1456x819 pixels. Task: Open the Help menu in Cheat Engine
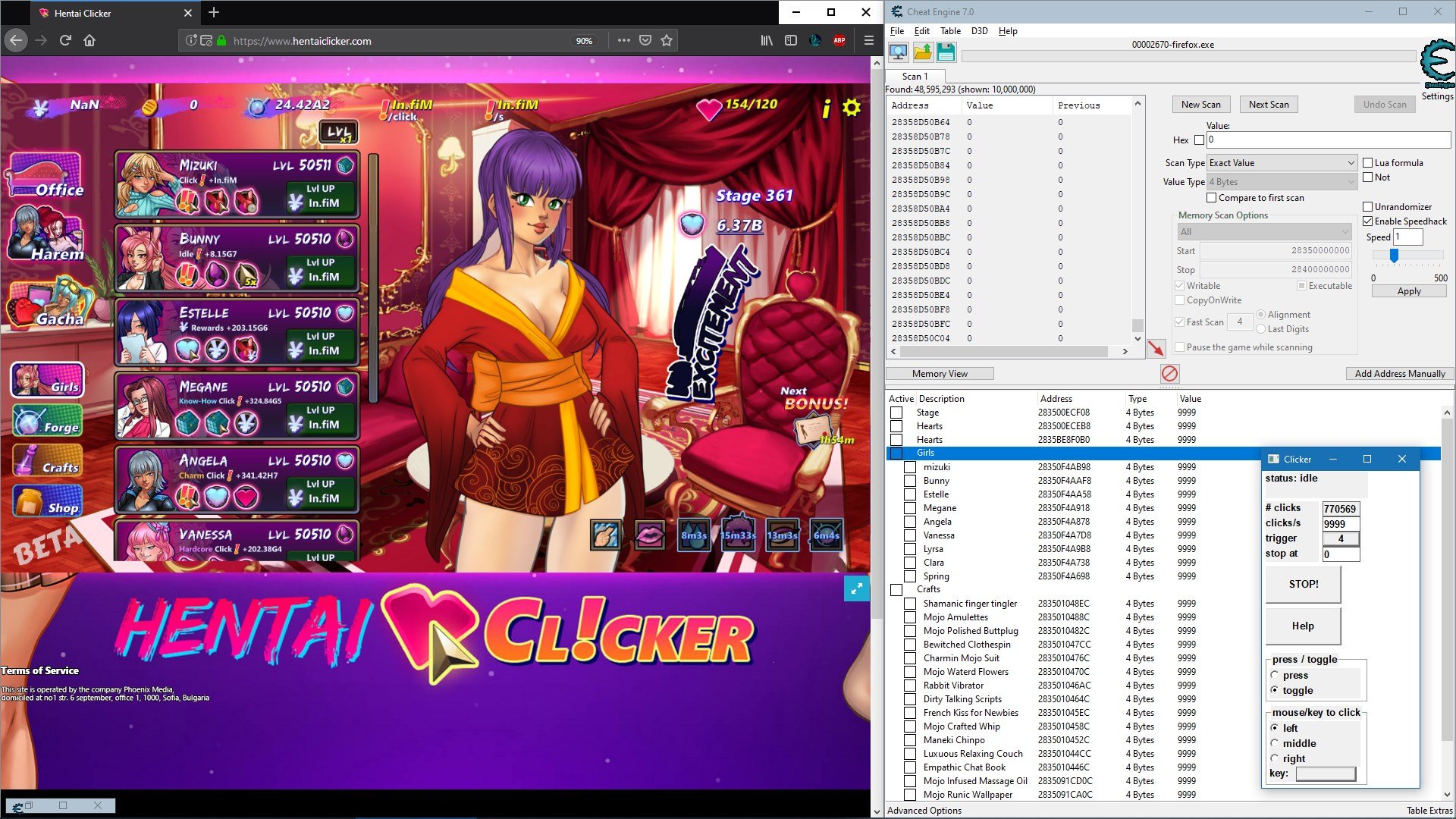click(1008, 31)
